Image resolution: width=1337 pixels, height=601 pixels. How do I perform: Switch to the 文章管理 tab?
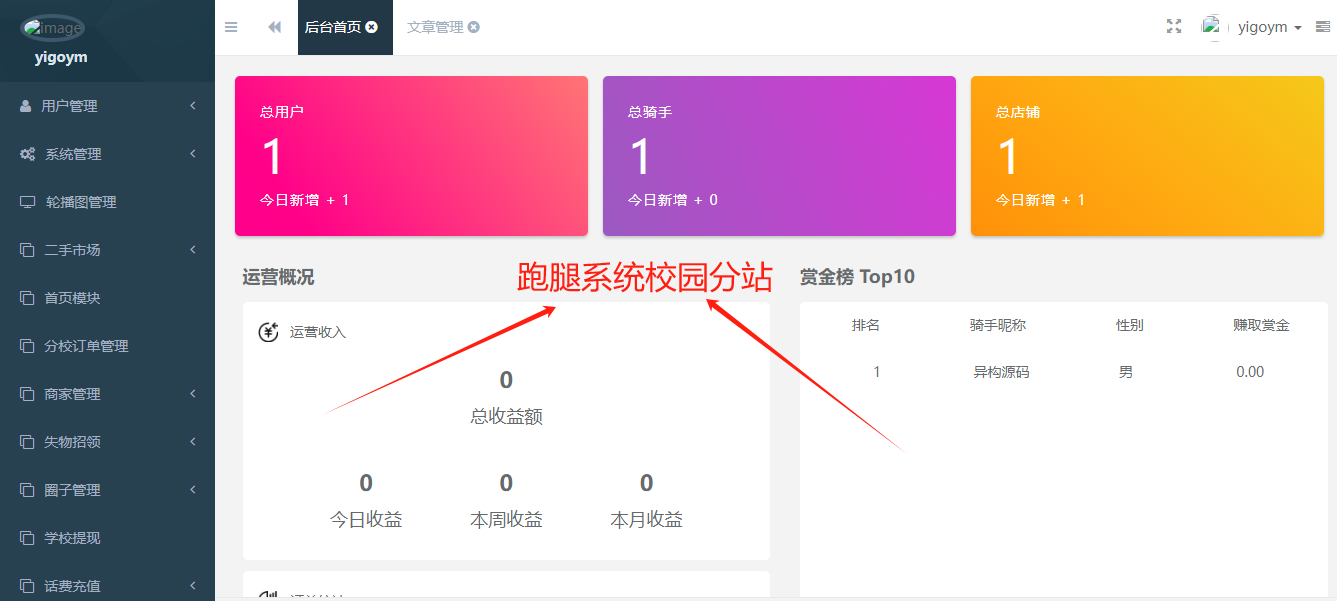436,27
